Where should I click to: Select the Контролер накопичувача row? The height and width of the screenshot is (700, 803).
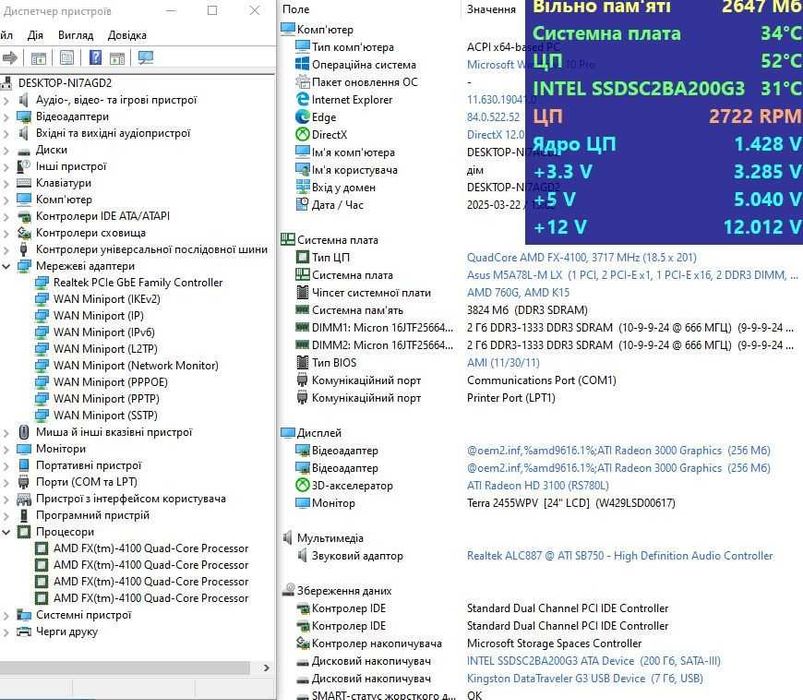(x=542, y=643)
